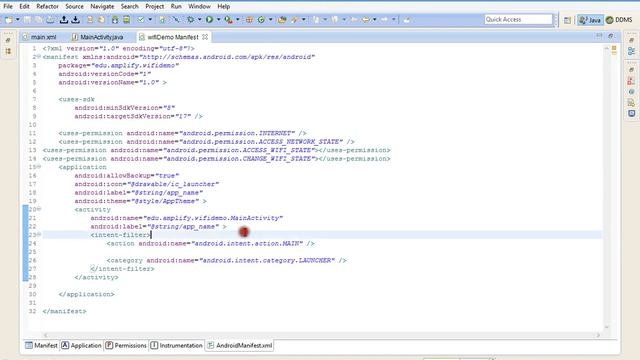This screenshot has width=640, height=360.
Task: Close the wifiDemo Manifest tab
Action: point(205,37)
